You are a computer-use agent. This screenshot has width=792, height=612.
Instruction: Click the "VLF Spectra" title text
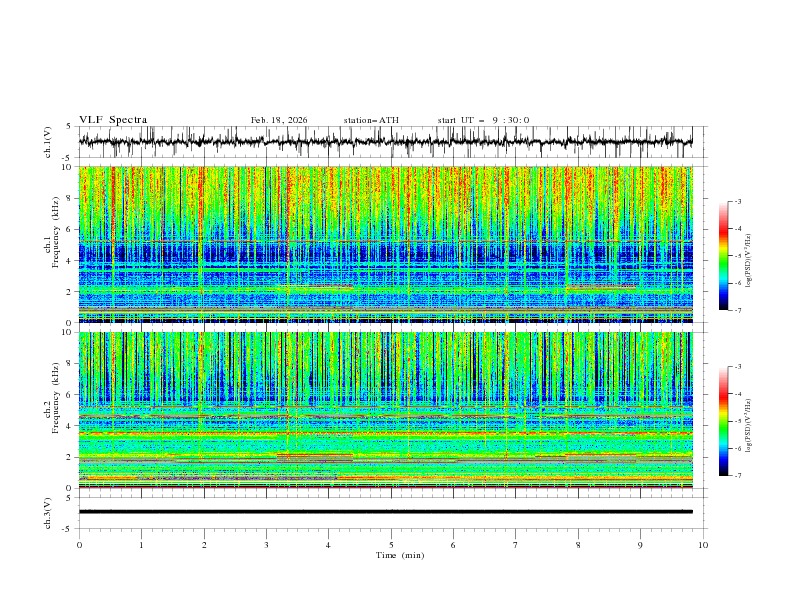(113, 120)
